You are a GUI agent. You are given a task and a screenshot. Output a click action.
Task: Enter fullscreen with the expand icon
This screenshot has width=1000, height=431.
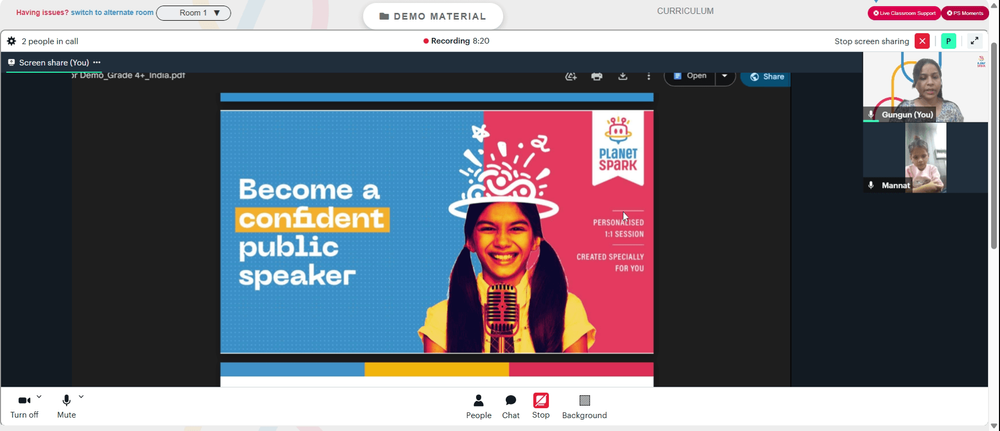point(974,41)
